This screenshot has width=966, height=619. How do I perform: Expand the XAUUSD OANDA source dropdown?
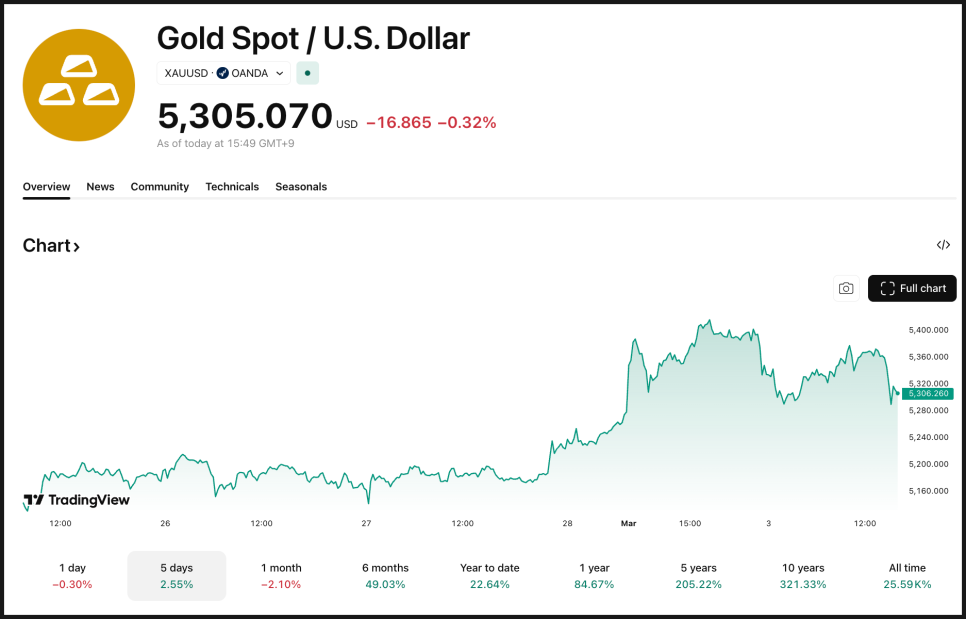223,73
